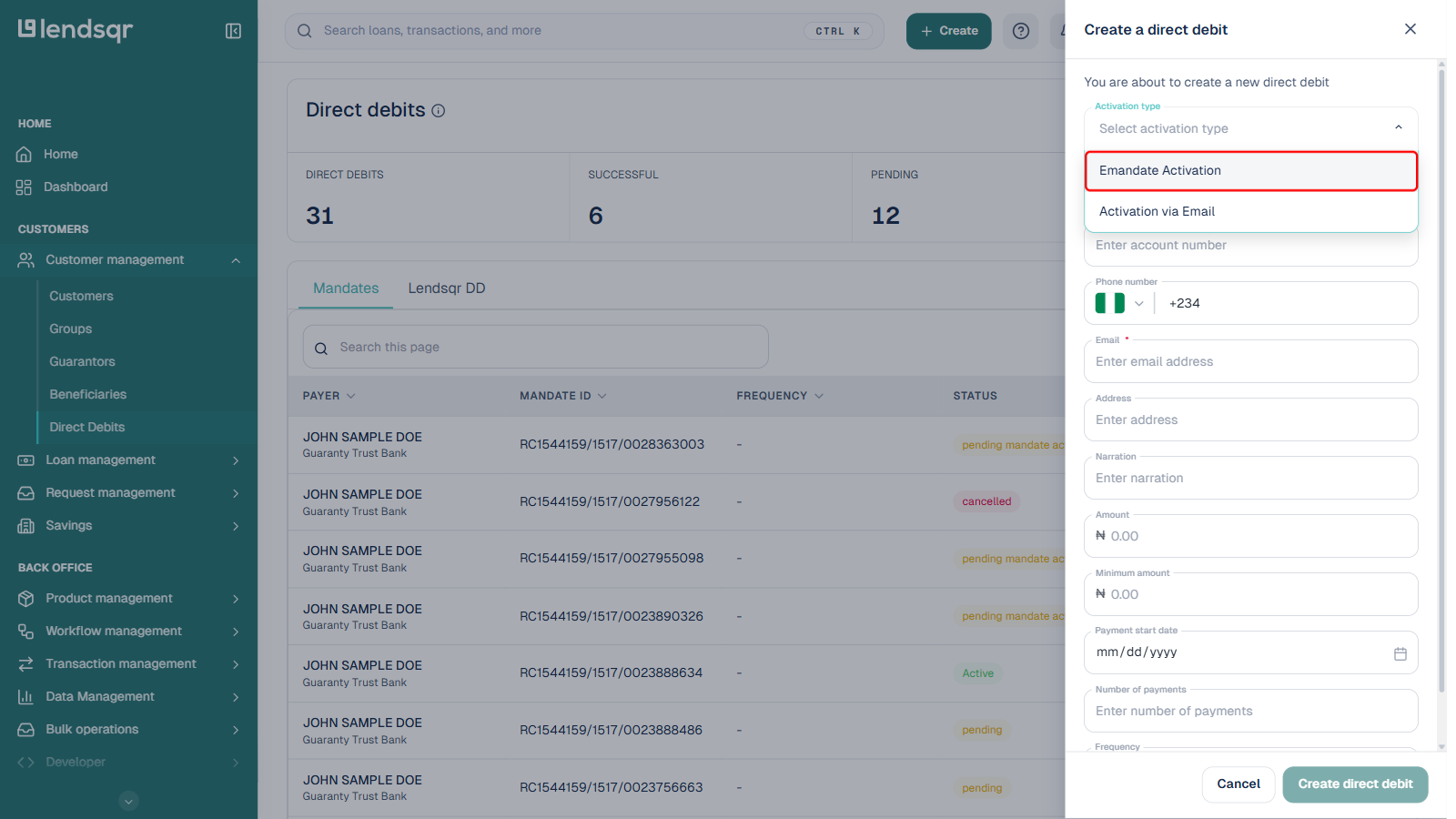Open the Select activation type dropdown
This screenshot has width=1456, height=819.
(x=1251, y=128)
